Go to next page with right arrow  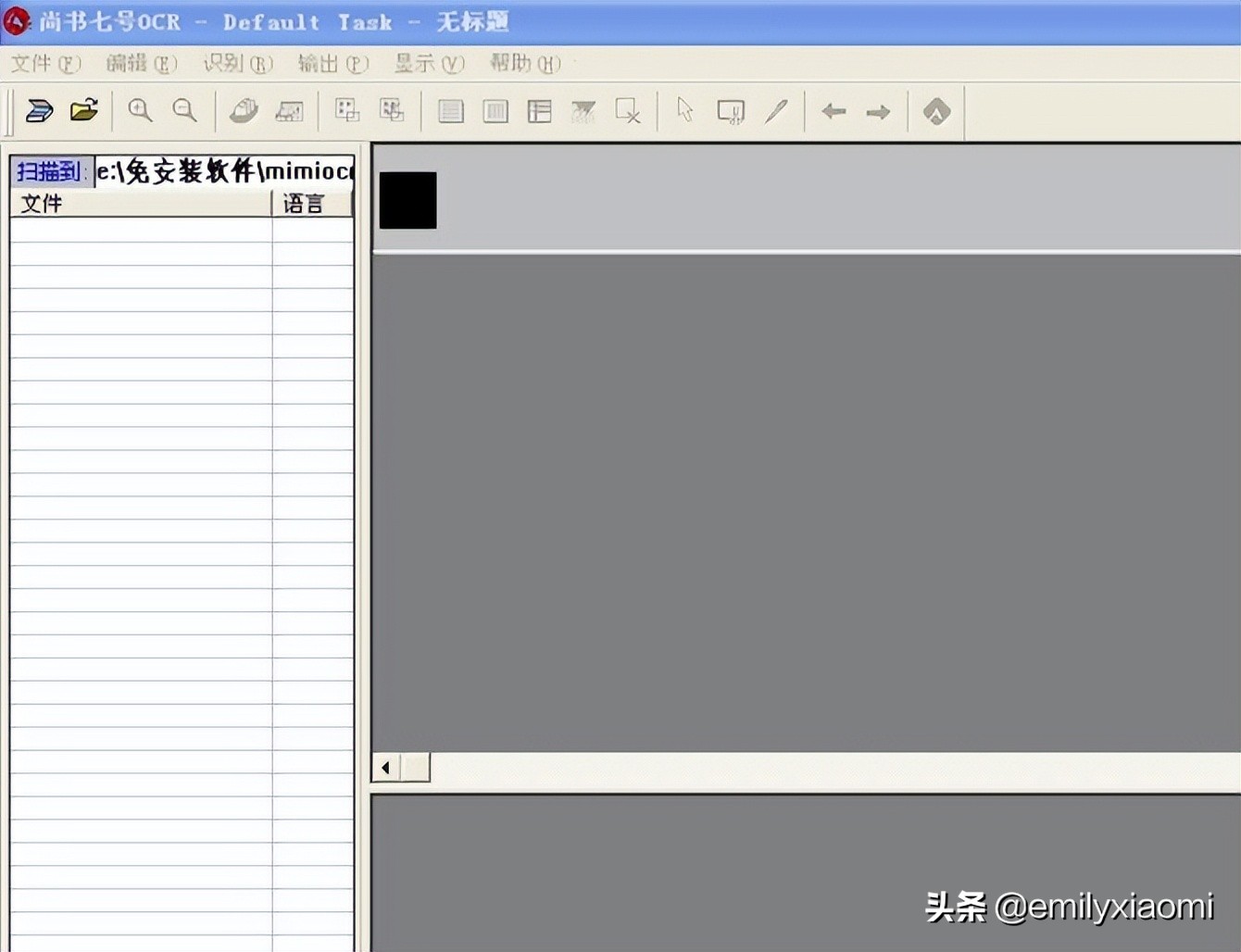click(x=878, y=112)
